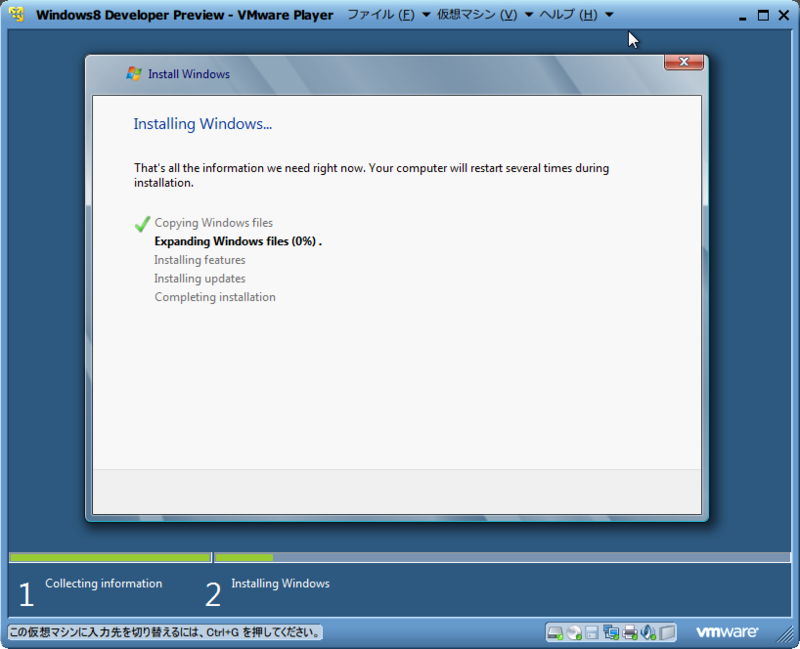The height and width of the screenshot is (649, 800).
Task: Click the printer device icon
Action: pos(630,633)
